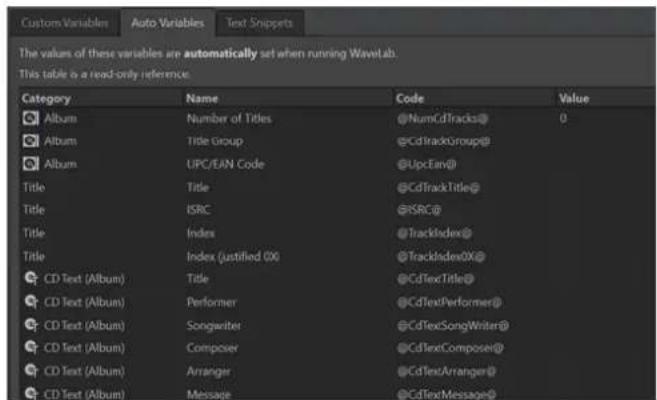Click the CD Text icon in the Songwriter row

click(x=31, y=325)
